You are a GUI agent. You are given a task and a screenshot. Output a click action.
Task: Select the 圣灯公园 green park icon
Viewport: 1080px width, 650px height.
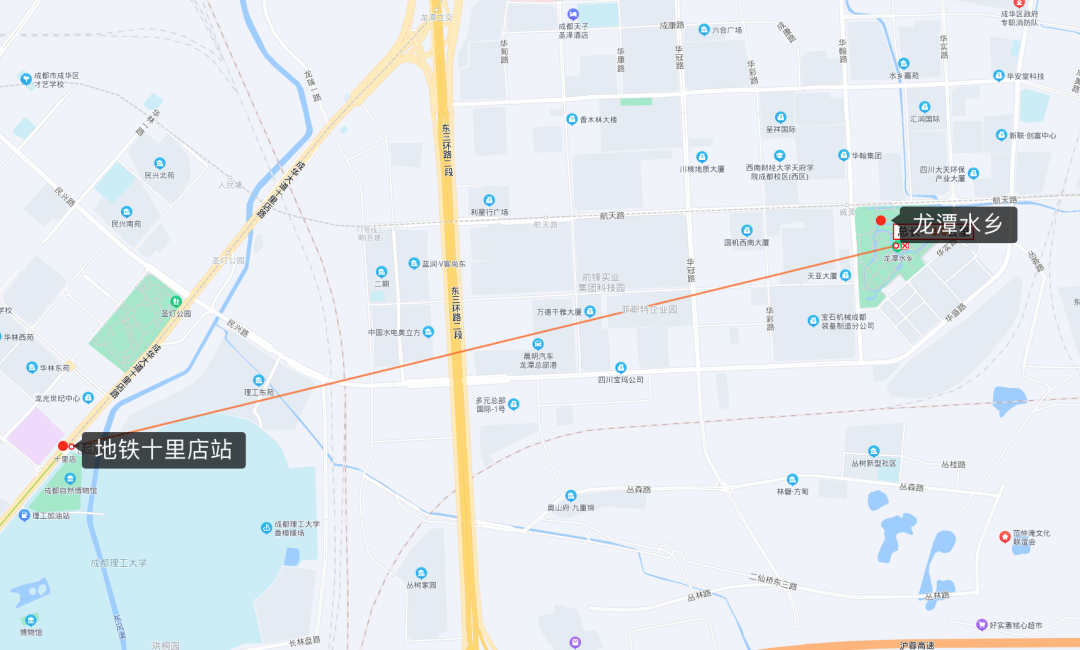pos(176,301)
